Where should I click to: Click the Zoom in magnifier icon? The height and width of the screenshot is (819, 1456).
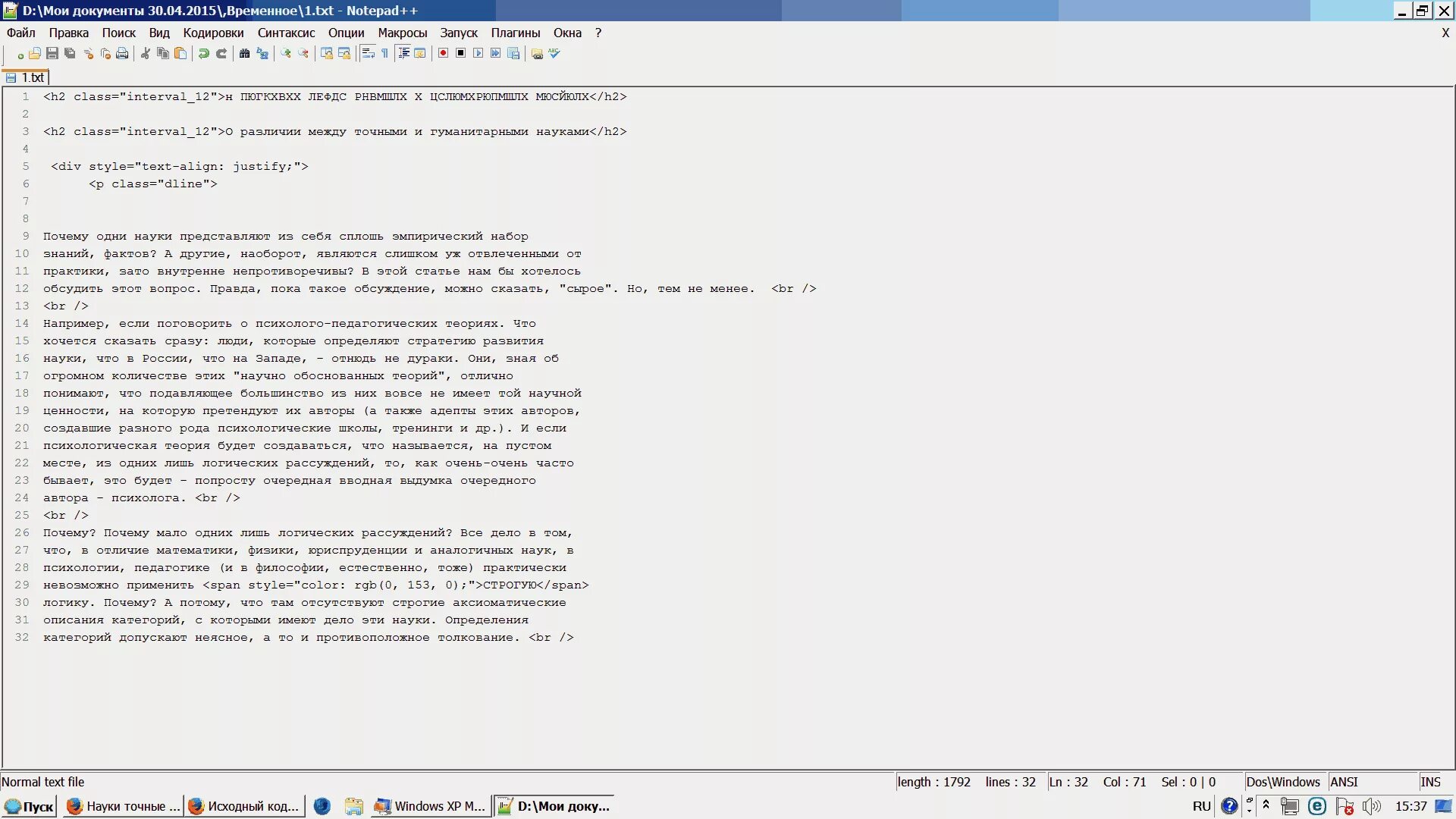click(286, 53)
